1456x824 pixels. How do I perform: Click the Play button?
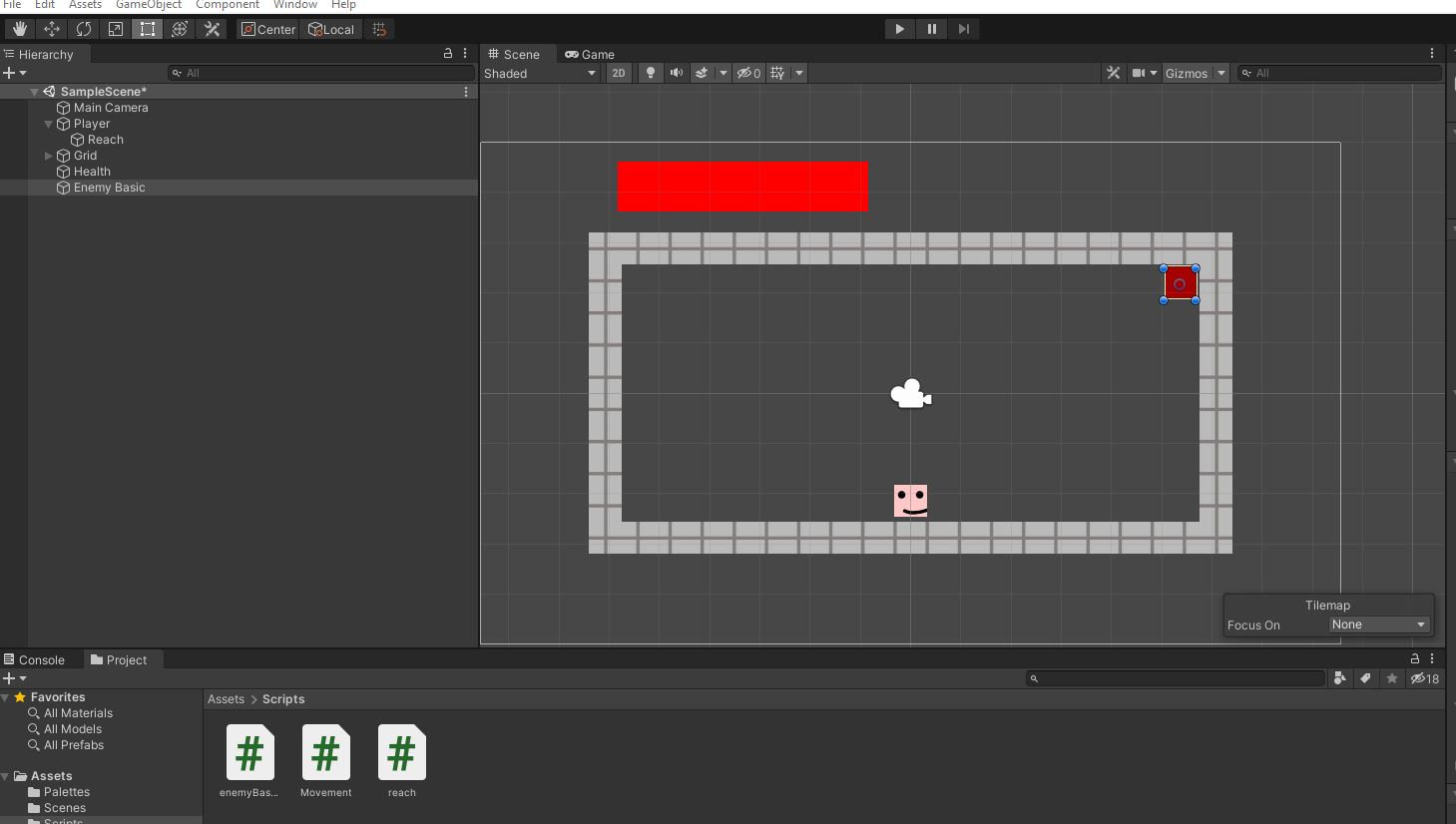click(900, 29)
